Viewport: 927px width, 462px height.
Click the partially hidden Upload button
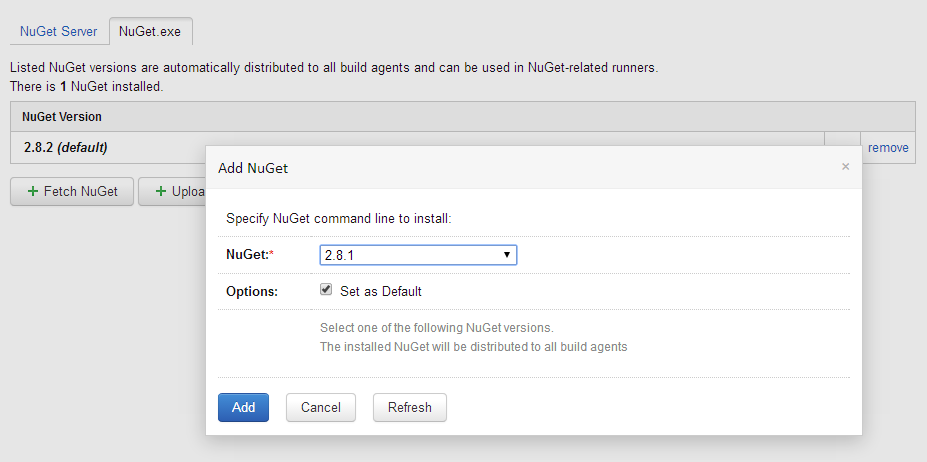[x=172, y=192]
